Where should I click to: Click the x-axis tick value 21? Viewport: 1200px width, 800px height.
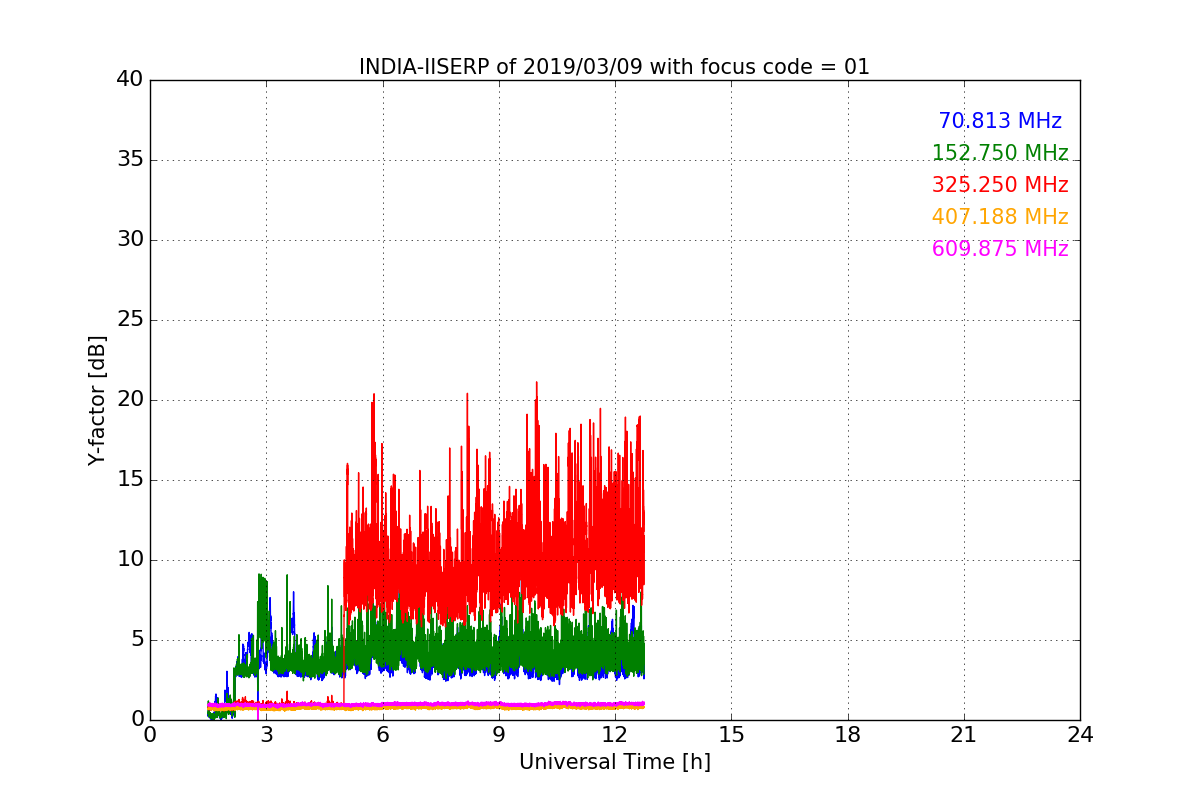[x=964, y=734]
